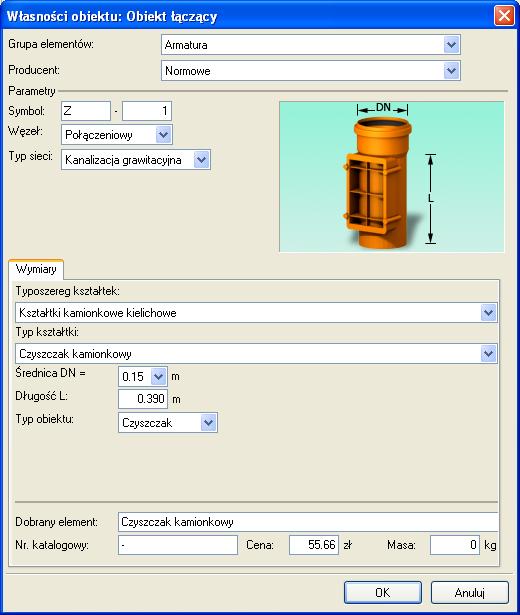Click the Masa weight field
This screenshot has height=615, width=520.
[455, 545]
